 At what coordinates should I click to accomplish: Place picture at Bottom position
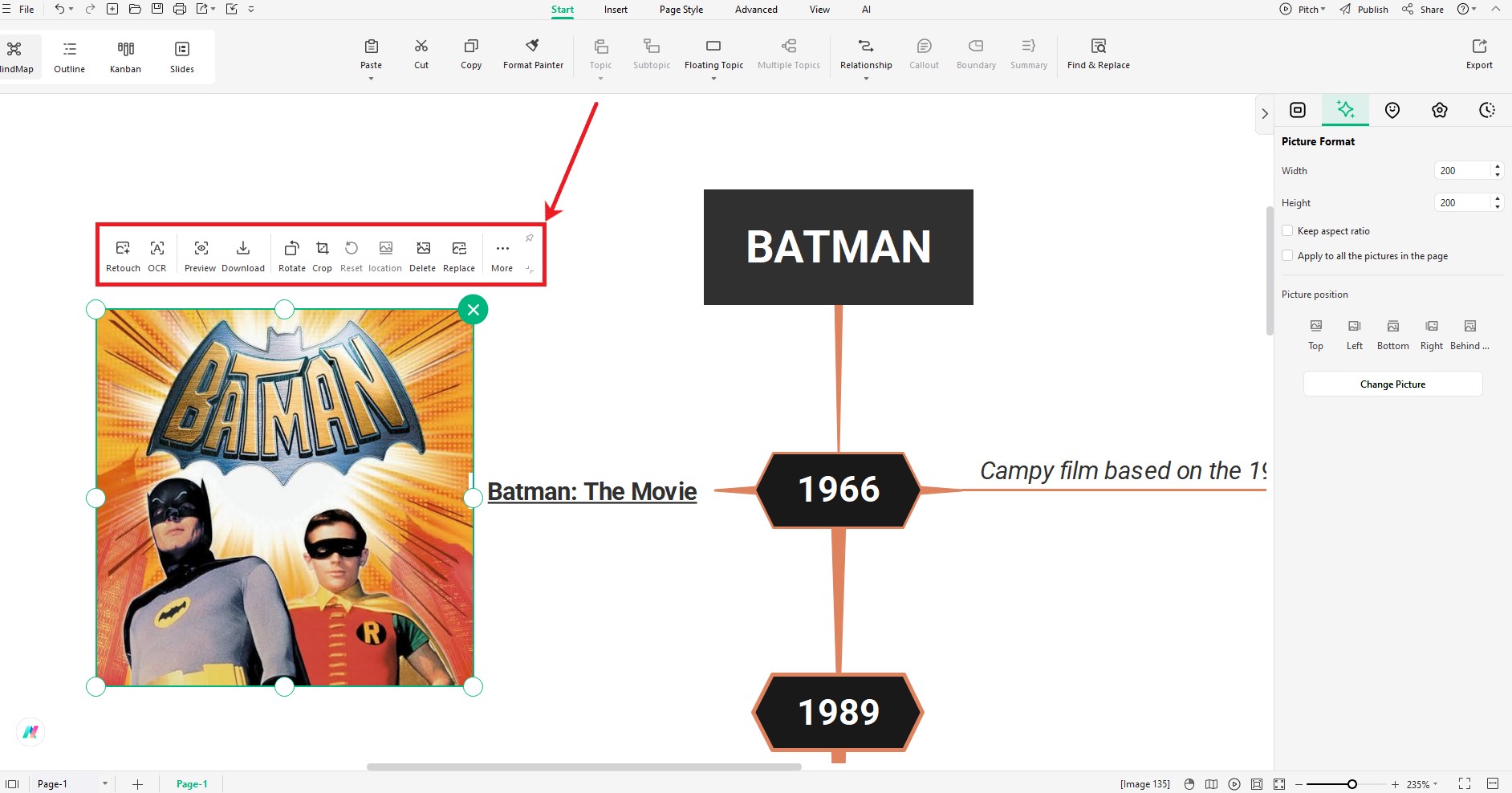pyautogui.click(x=1393, y=335)
